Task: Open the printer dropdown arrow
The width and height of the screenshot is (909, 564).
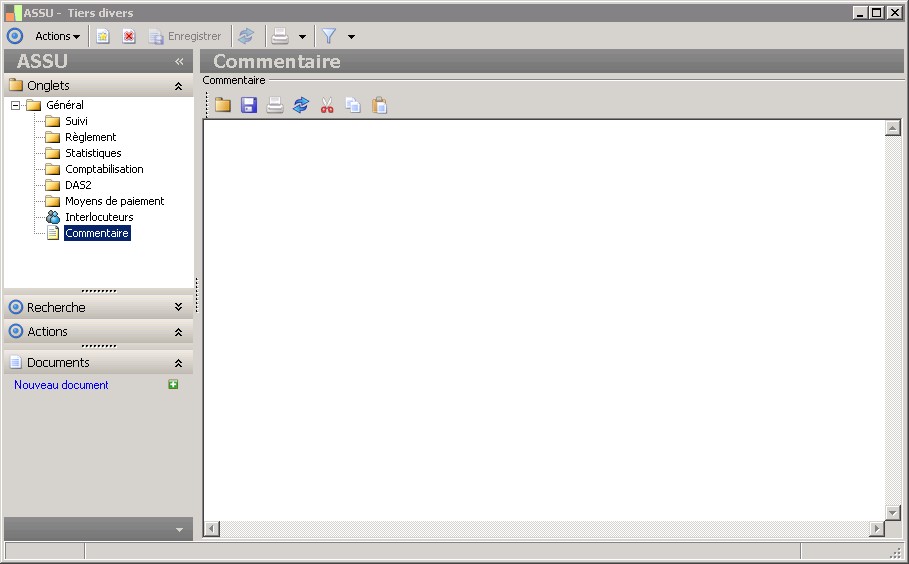Action: tap(302, 37)
